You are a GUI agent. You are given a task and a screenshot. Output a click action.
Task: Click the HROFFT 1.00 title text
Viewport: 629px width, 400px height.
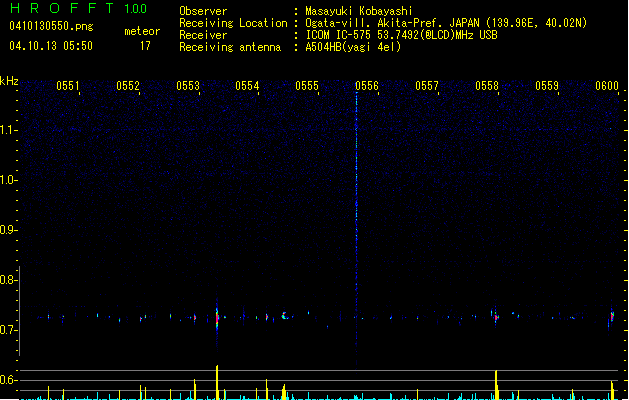pyautogui.click(x=78, y=8)
